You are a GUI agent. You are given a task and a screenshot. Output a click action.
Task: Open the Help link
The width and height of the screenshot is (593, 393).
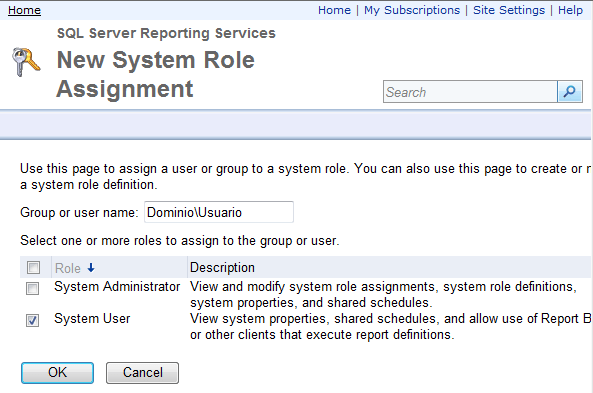(570, 10)
